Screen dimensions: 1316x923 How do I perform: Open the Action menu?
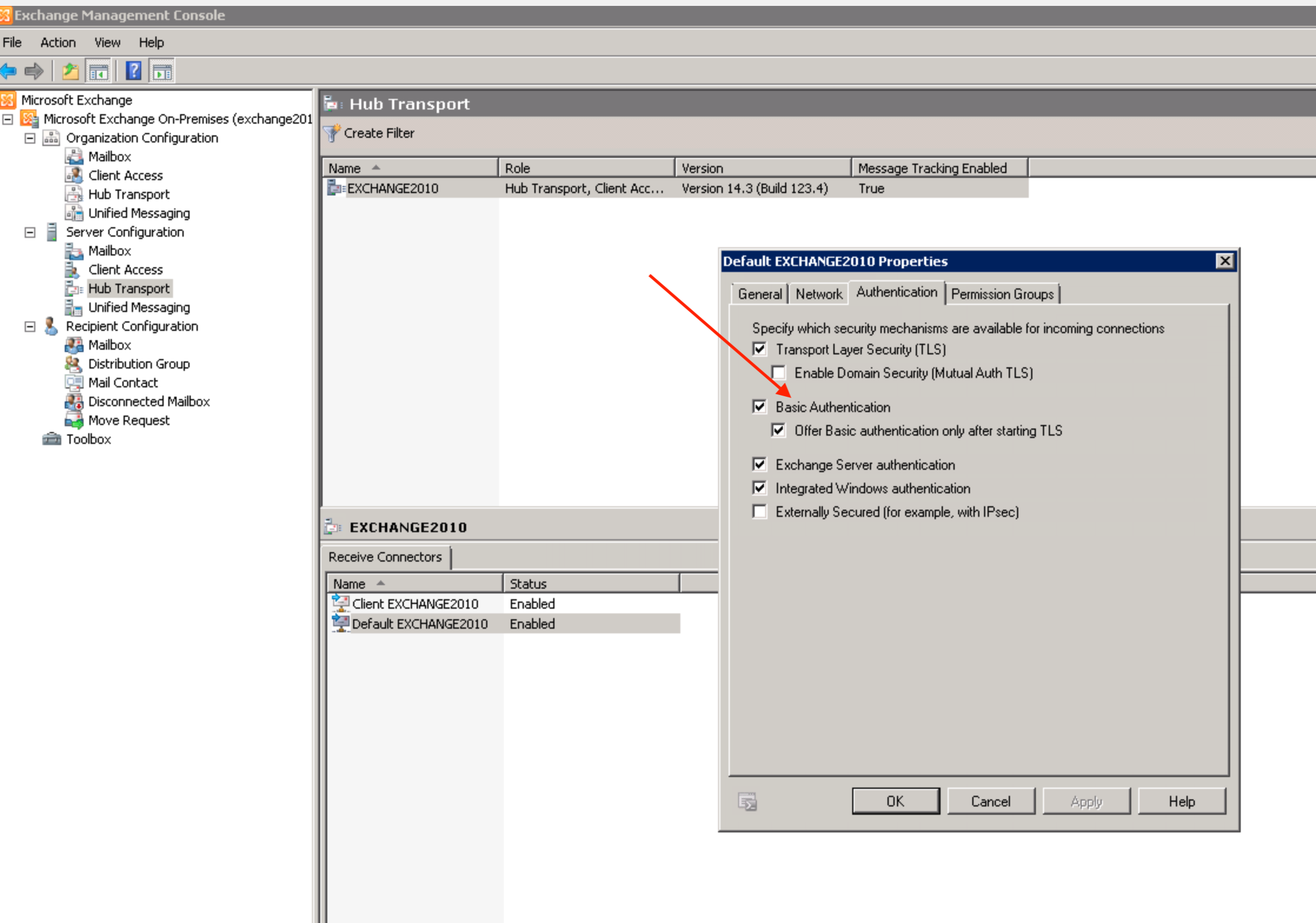[58, 42]
